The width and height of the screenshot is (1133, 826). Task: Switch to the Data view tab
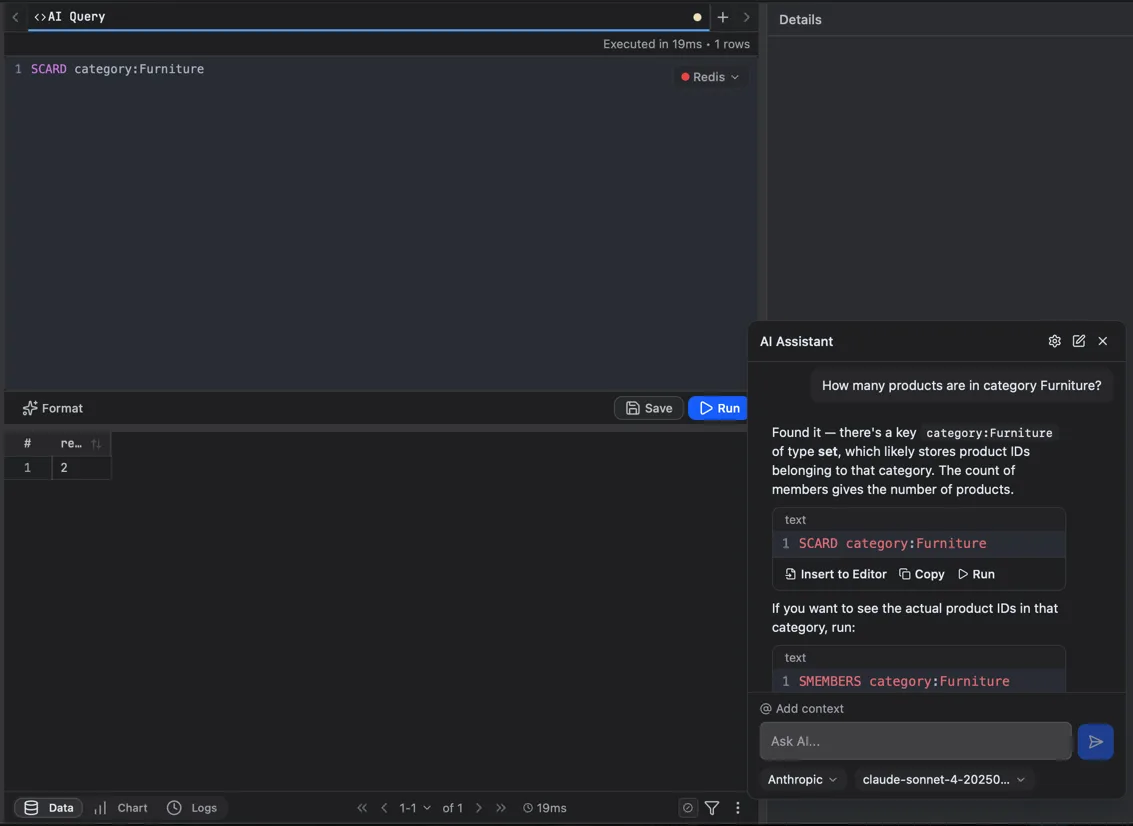tap(48, 808)
